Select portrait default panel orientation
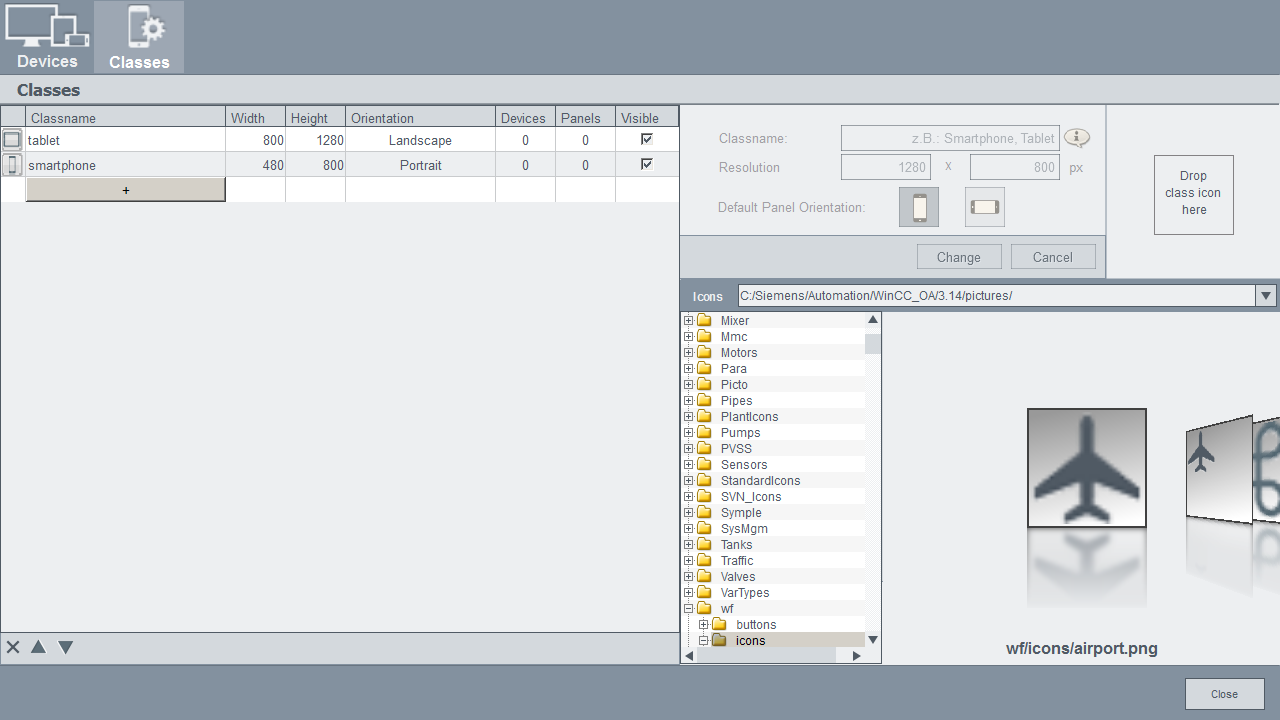 point(919,207)
